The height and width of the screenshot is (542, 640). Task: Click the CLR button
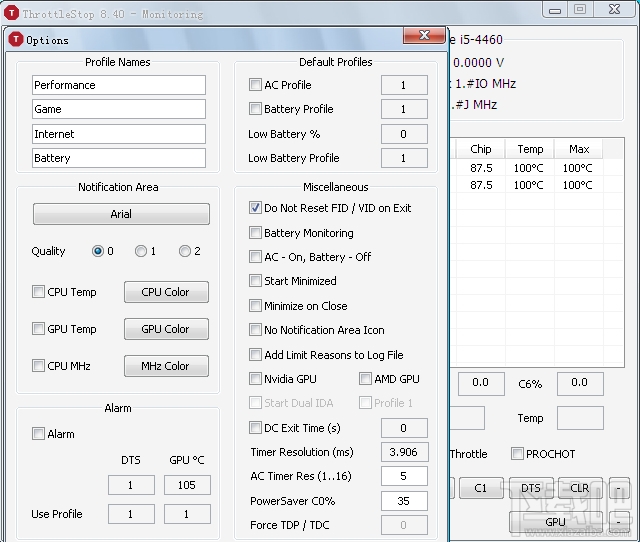tap(579, 489)
